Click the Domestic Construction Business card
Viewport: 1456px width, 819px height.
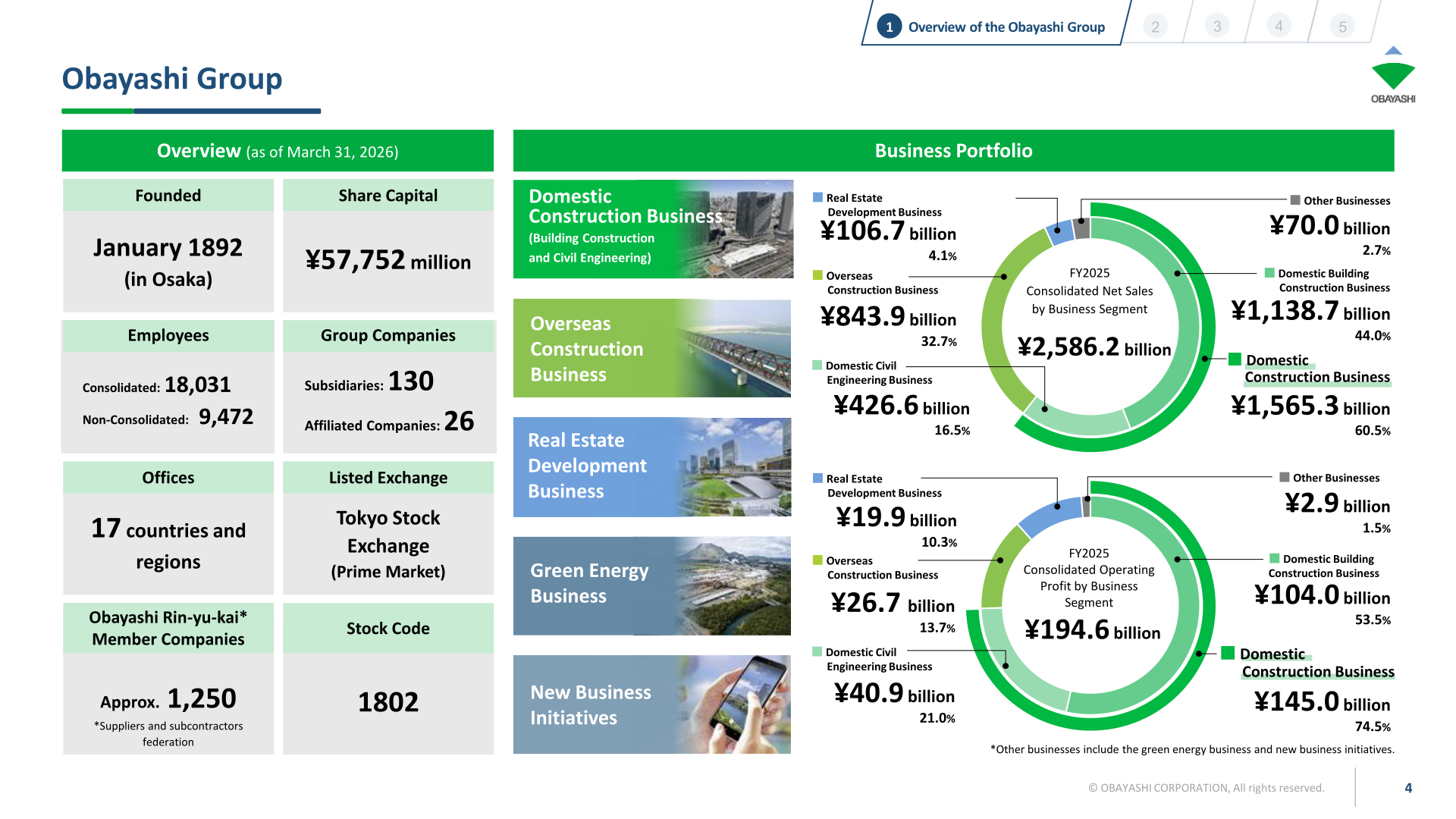(653, 228)
